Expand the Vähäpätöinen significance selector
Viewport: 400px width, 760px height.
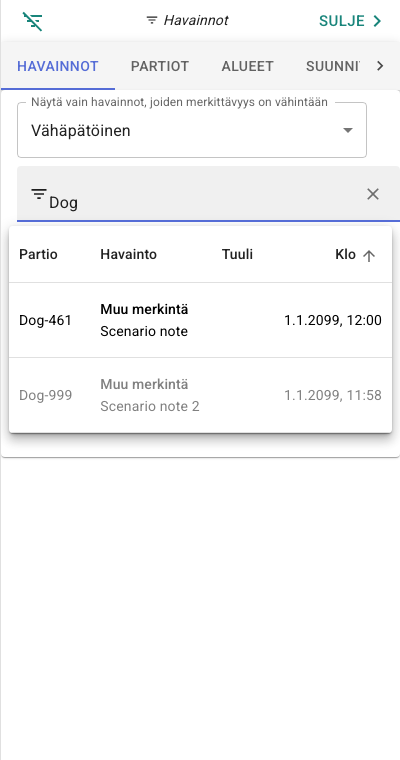192,130
